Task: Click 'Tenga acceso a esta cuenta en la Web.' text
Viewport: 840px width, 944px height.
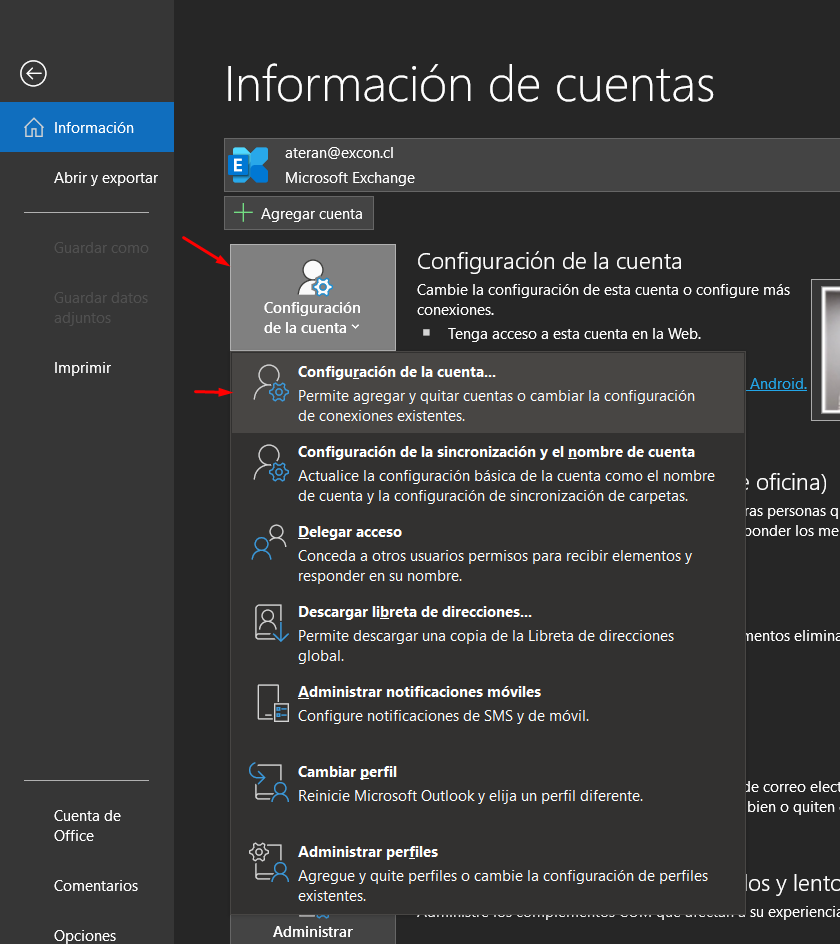Action: [x=574, y=334]
